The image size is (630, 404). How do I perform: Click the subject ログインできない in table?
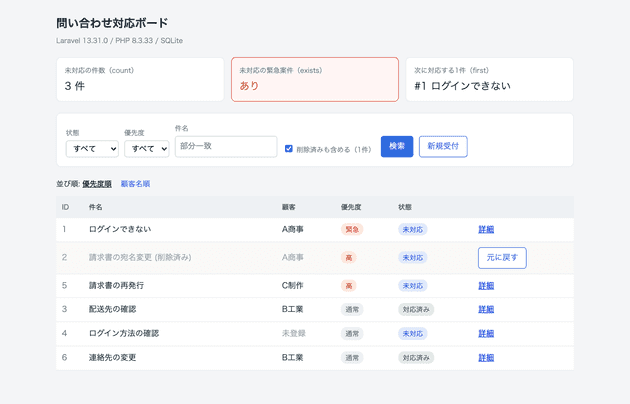[120, 229]
